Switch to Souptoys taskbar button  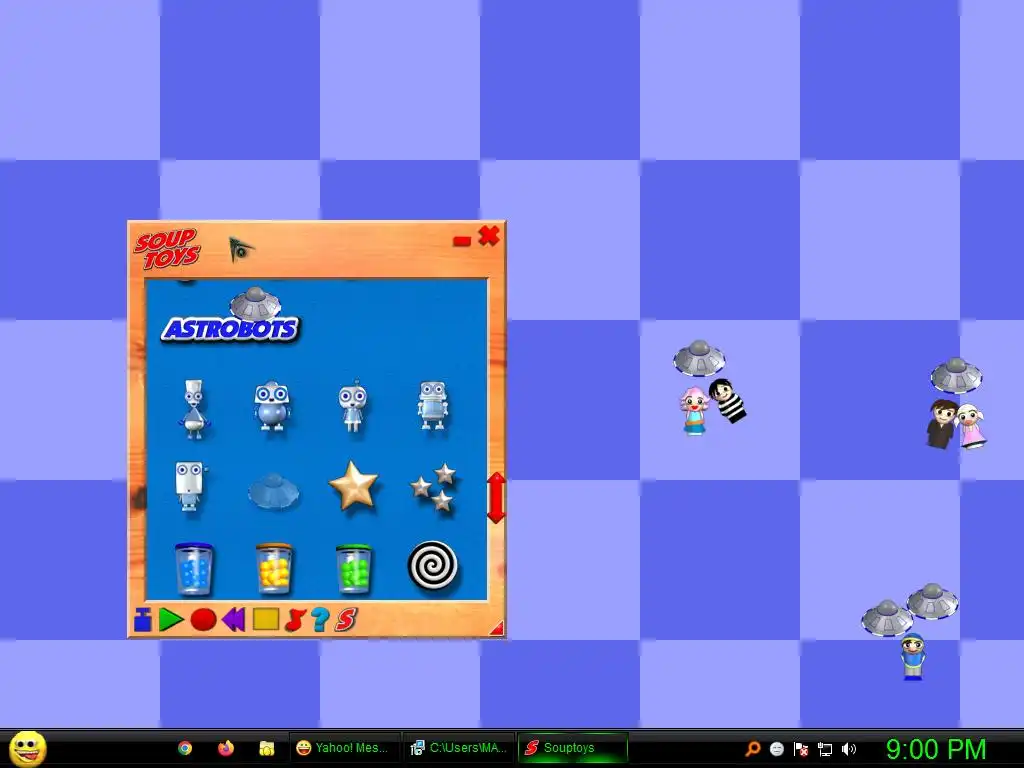coord(573,748)
